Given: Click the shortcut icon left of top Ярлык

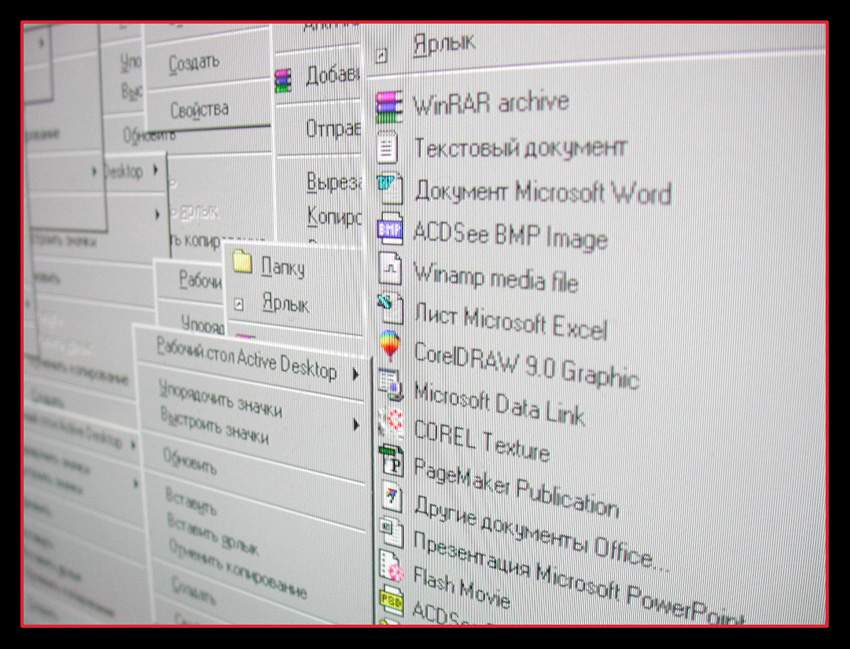Looking at the screenshot, I should pos(382,55).
